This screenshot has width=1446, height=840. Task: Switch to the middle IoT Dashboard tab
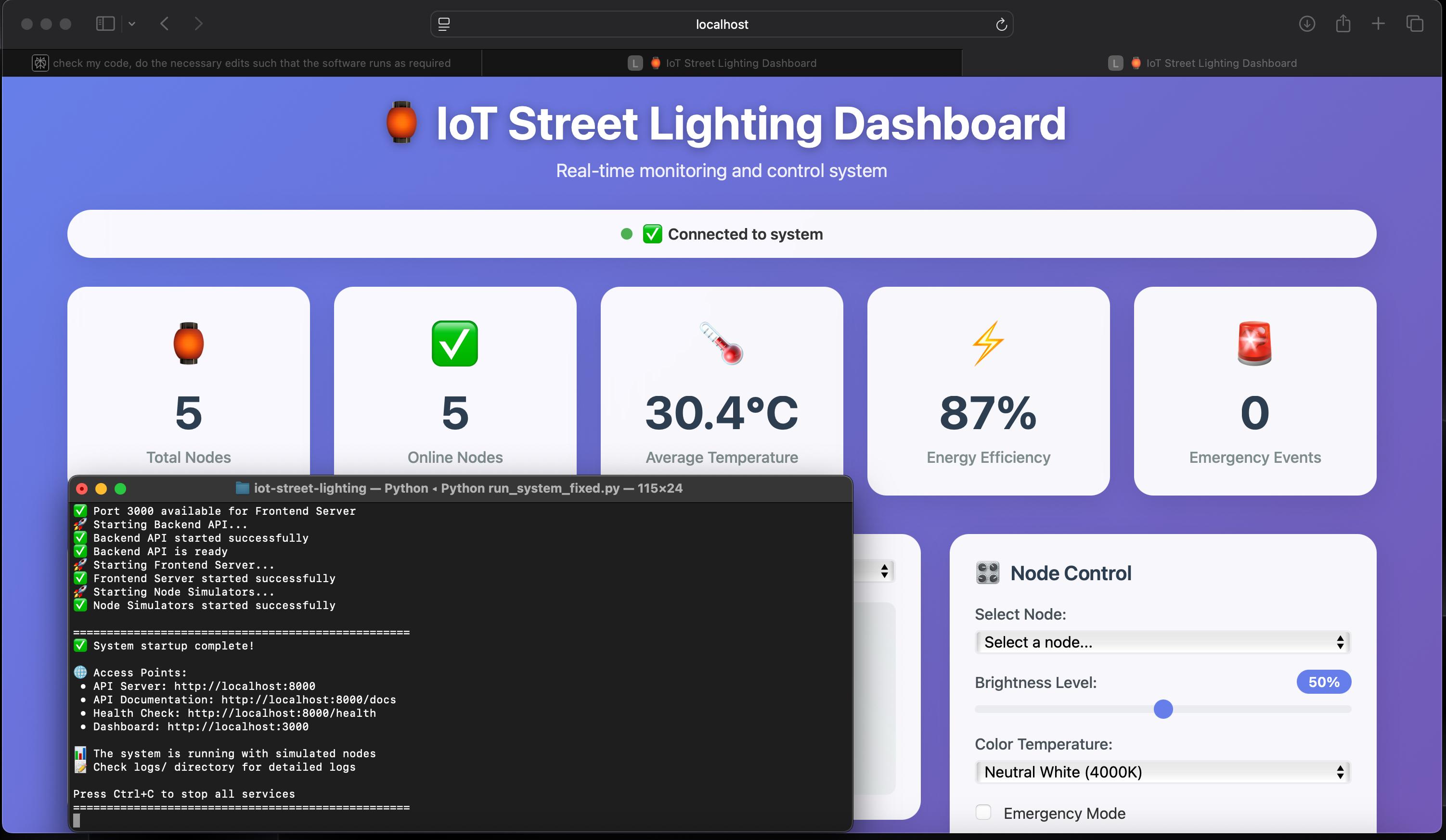coord(721,63)
